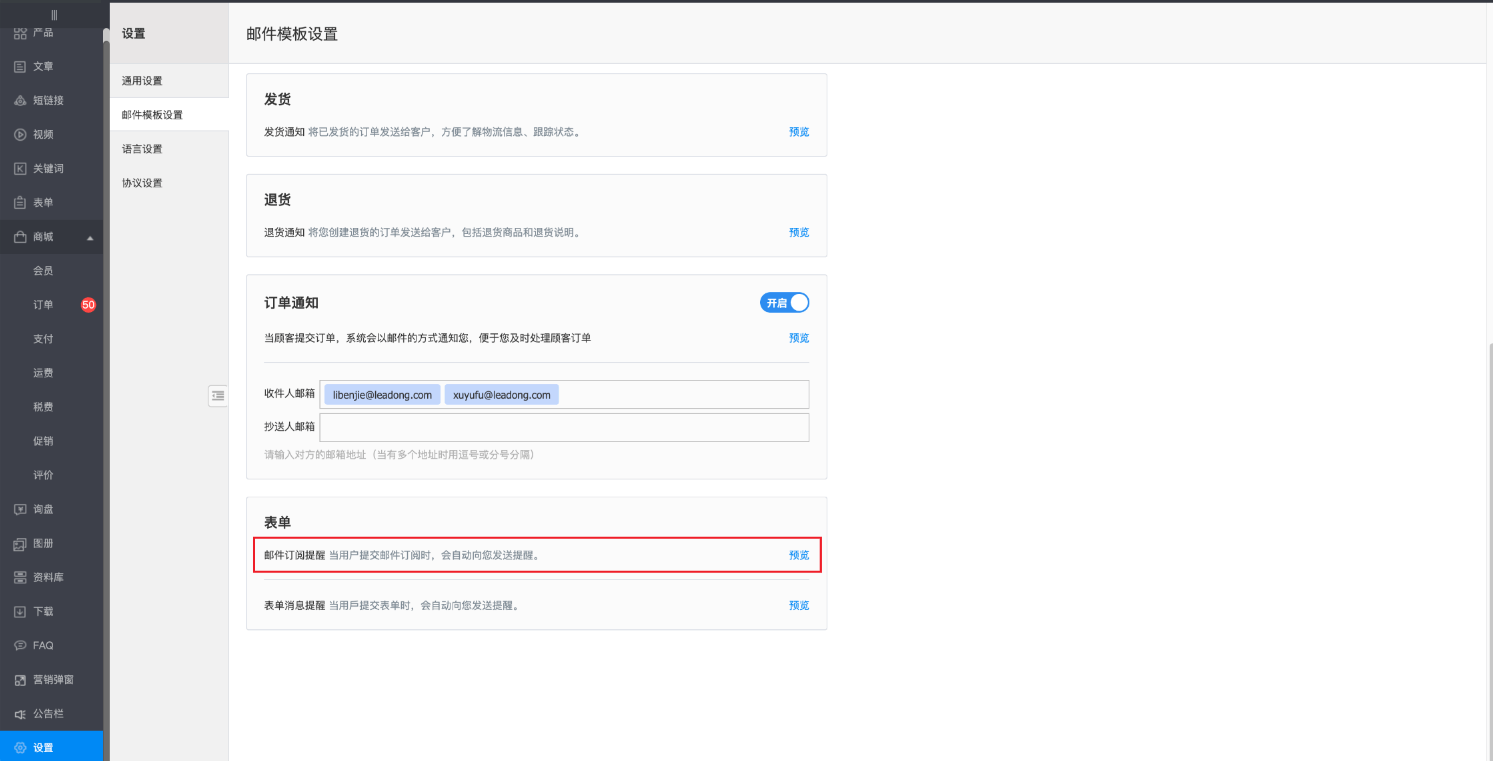The image size is (1493, 761).
Task: Click the Download (下载) icon
Action: tap(20, 612)
